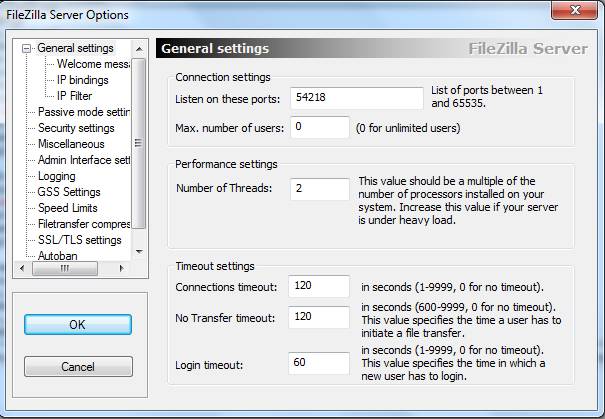Click the Cancel button
This screenshot has height=419, width=605.
(78, 366)
